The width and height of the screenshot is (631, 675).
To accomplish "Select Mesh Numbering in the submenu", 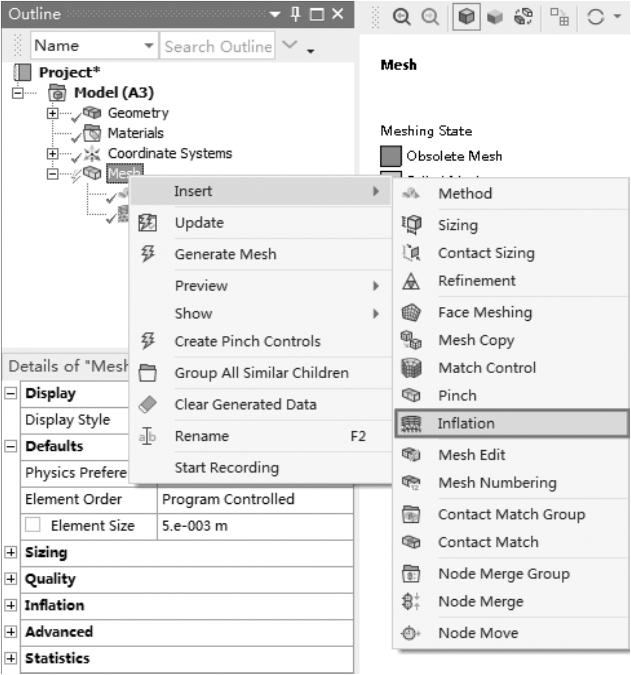I will click(496, 483).
